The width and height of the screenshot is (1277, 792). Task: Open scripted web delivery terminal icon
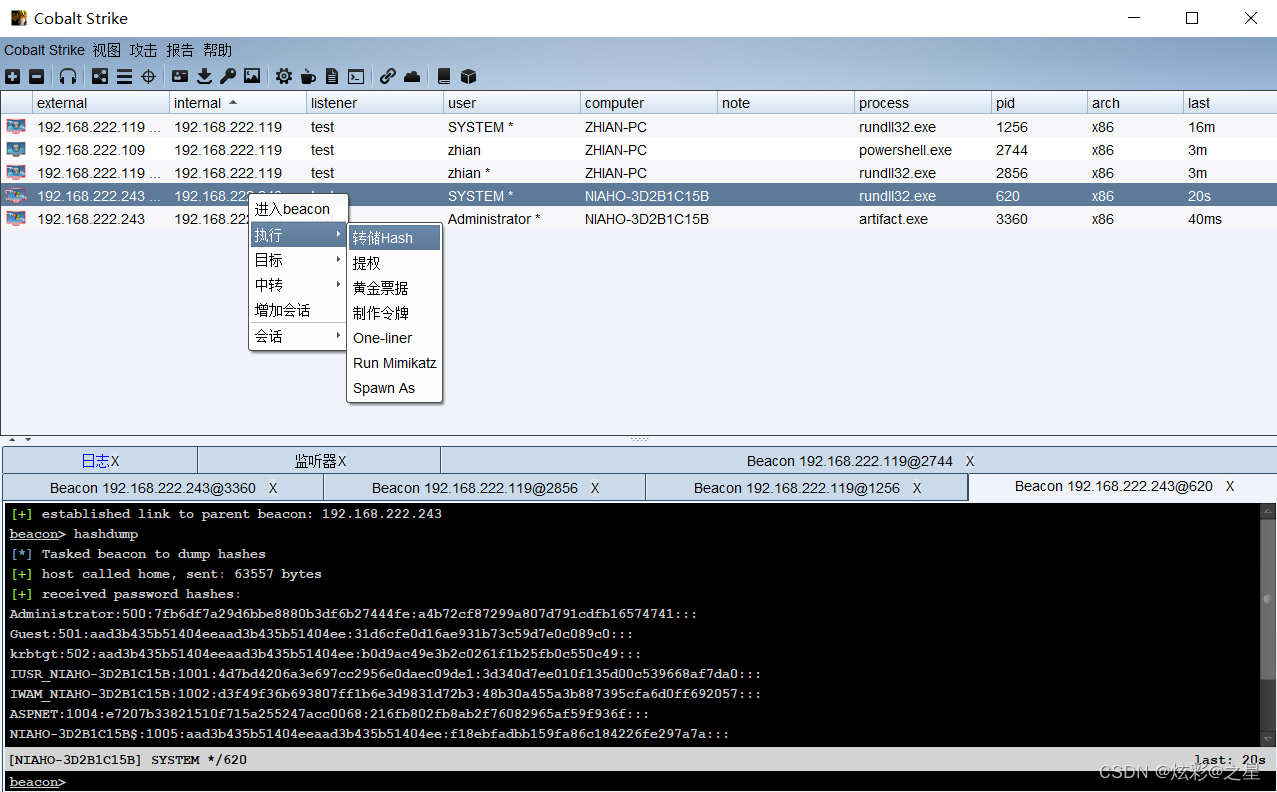356,76
